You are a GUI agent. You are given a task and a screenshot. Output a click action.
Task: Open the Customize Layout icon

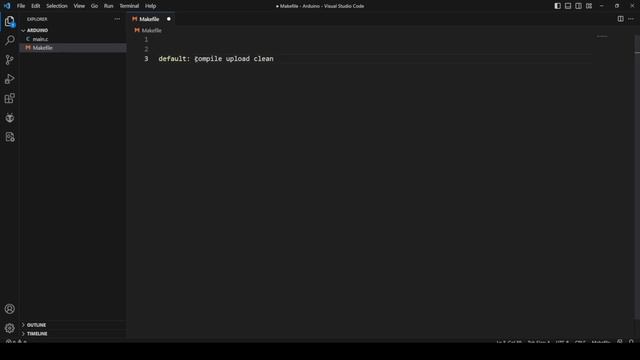pyautogui.click(x=589, y=6)
